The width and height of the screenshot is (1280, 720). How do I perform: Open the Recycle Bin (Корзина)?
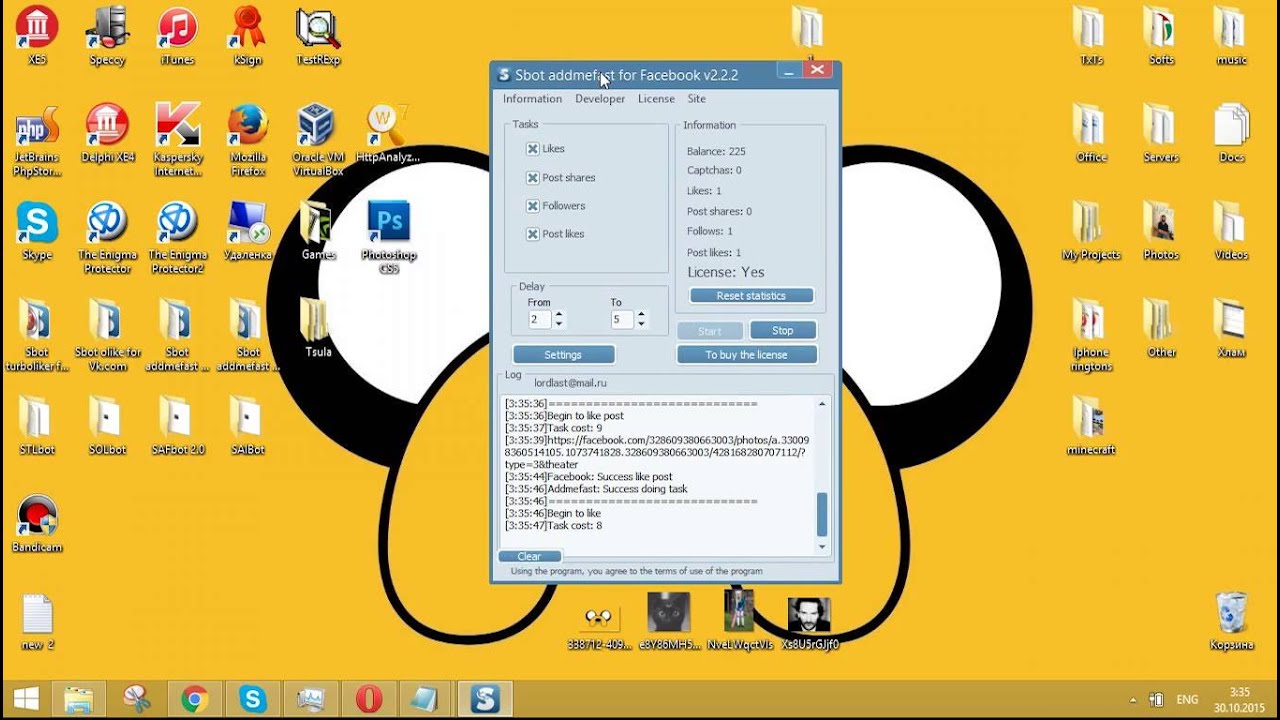point(1231,620)
